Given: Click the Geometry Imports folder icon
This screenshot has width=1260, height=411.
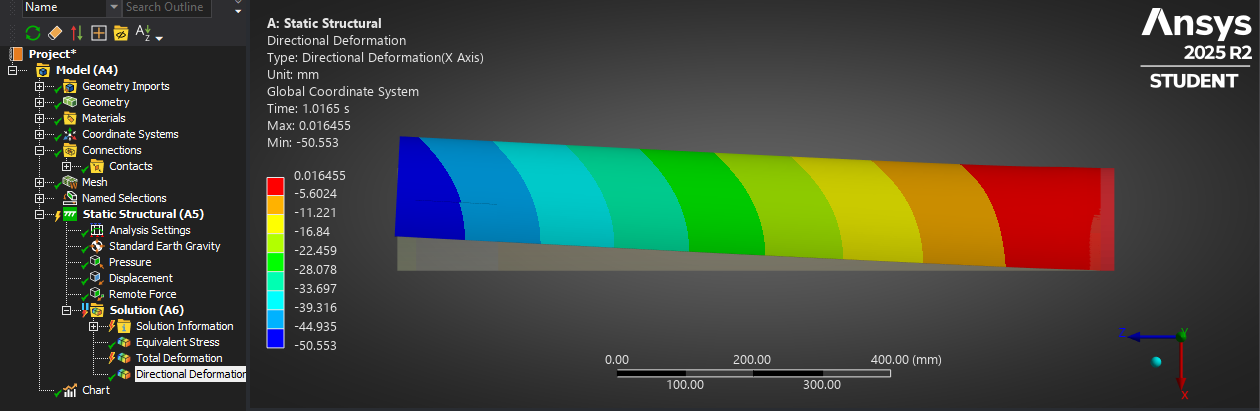Looking at the screenshot, I should (x=69, y=86).
